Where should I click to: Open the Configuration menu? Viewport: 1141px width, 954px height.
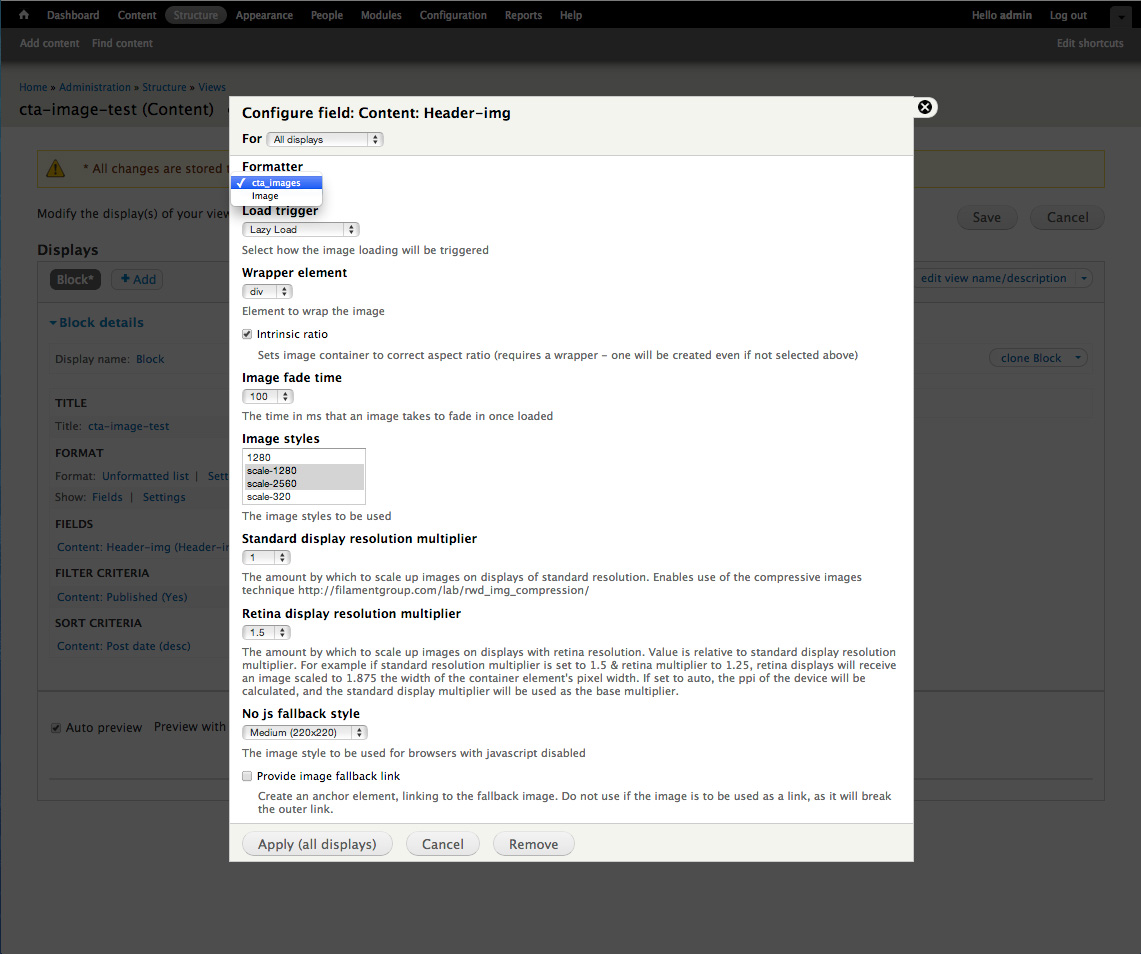(453, 15)
